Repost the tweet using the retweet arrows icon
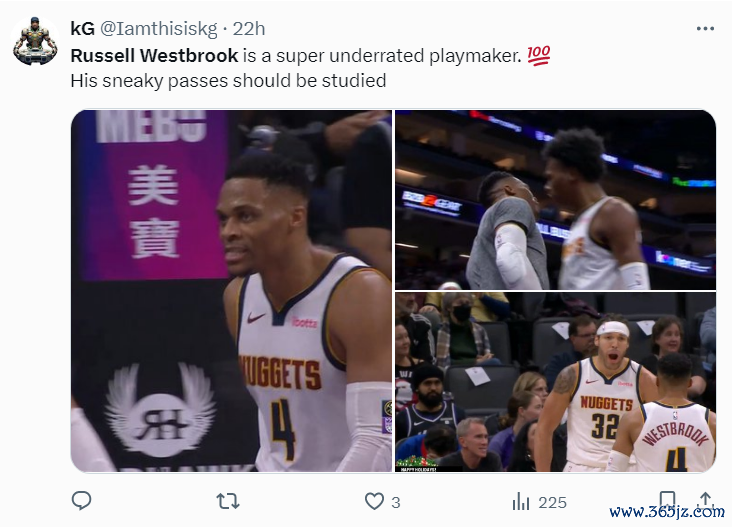 pyautogui.click(x=228, y=502)
